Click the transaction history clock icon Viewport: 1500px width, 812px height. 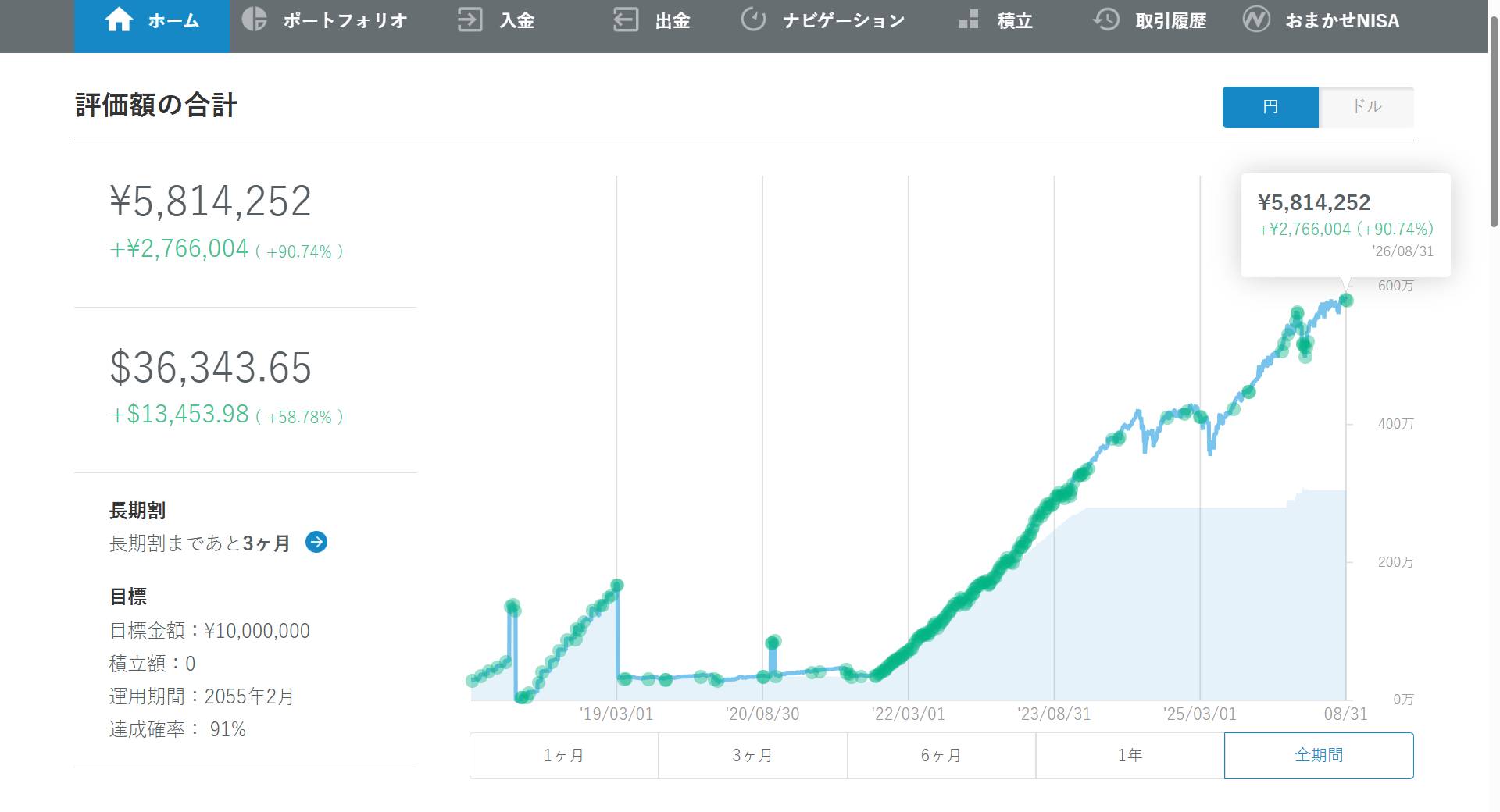[1106, 19]
